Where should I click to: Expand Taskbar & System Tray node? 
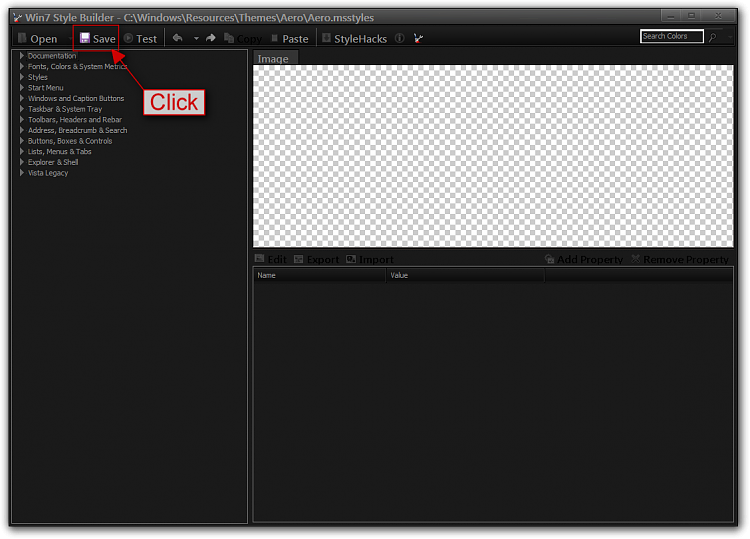pyautogui.click(x=22, y=109)
